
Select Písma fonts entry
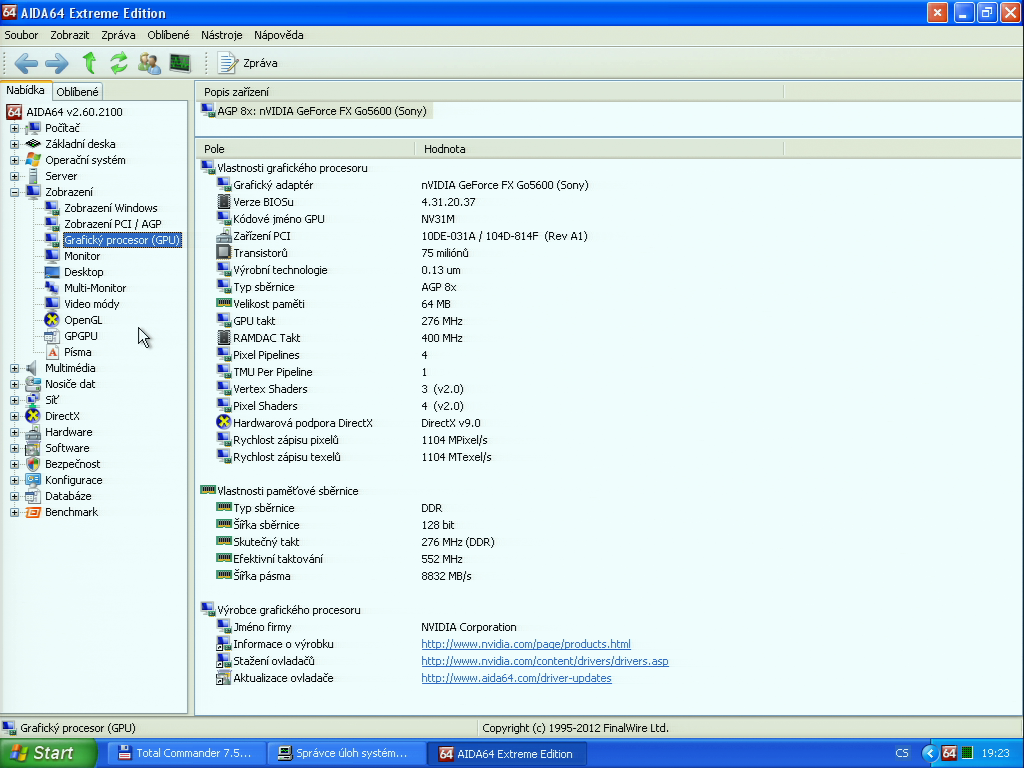(x=78, y=352)
